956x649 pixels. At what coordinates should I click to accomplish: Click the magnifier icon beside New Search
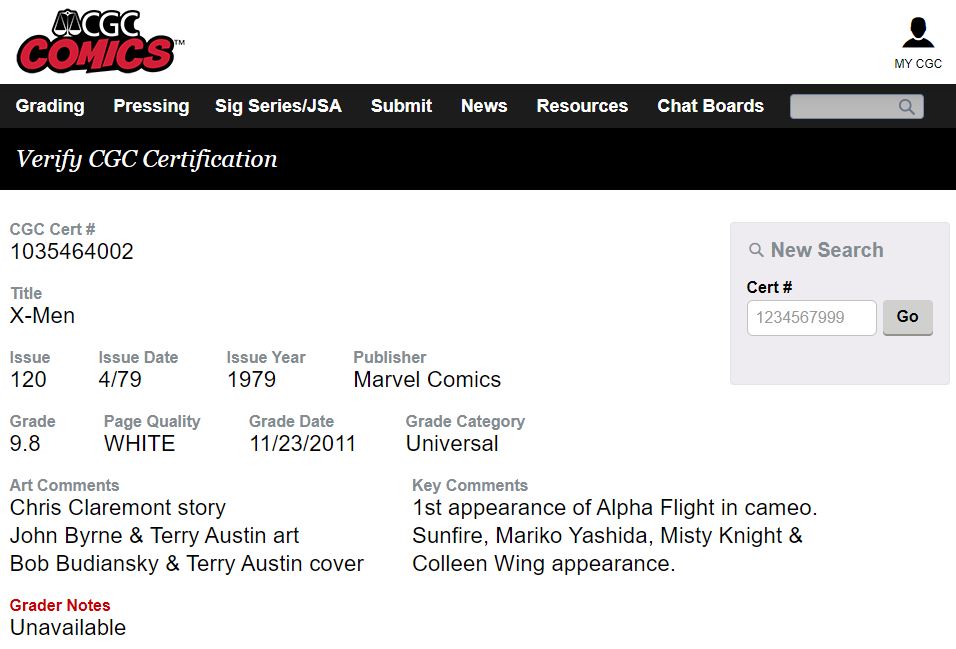coord(756,251)
